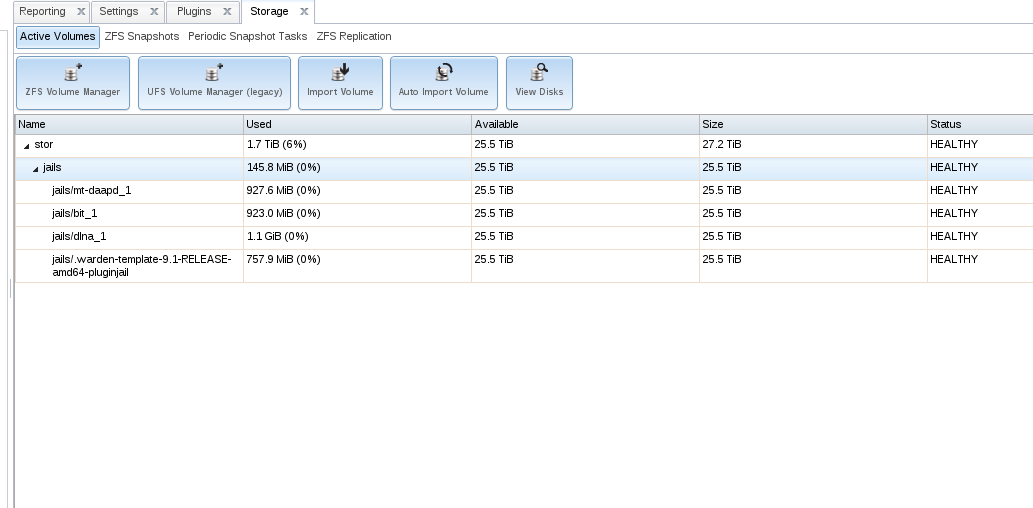Viewport: 1033px width, 508px height.
Task: Open the ZFS Volume Manager
Action: point(73,82)
